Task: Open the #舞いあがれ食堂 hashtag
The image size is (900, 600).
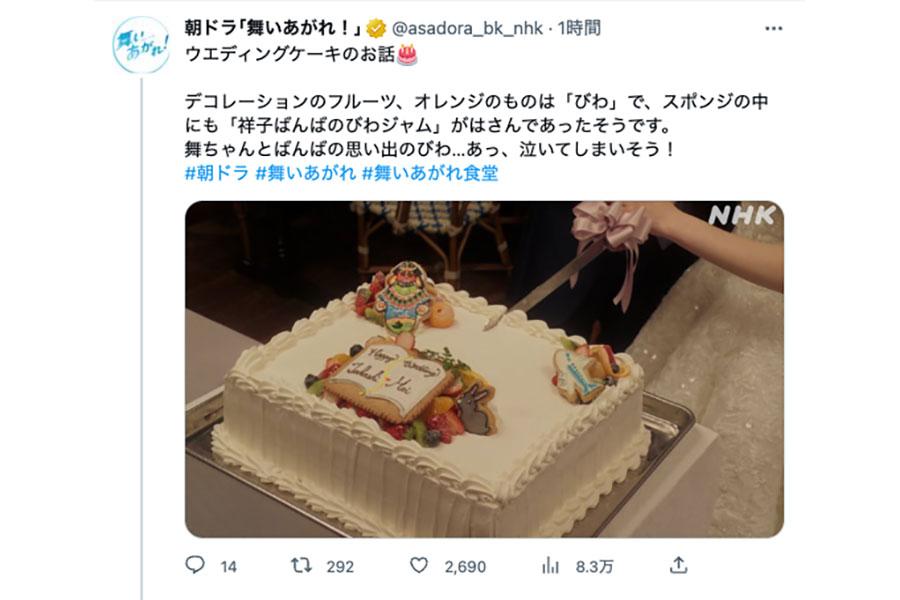Action: [x=430, y=173]
